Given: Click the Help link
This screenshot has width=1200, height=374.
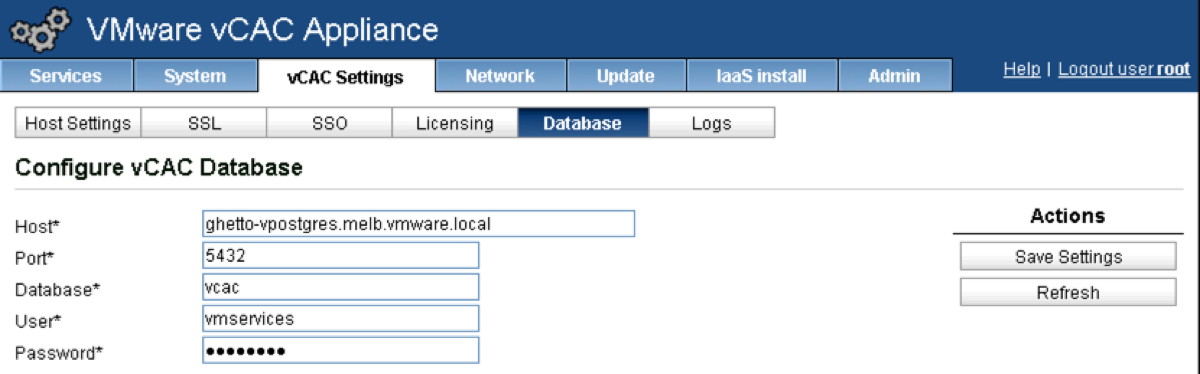Looking at the screenshot, I should tap(1022, 69).
